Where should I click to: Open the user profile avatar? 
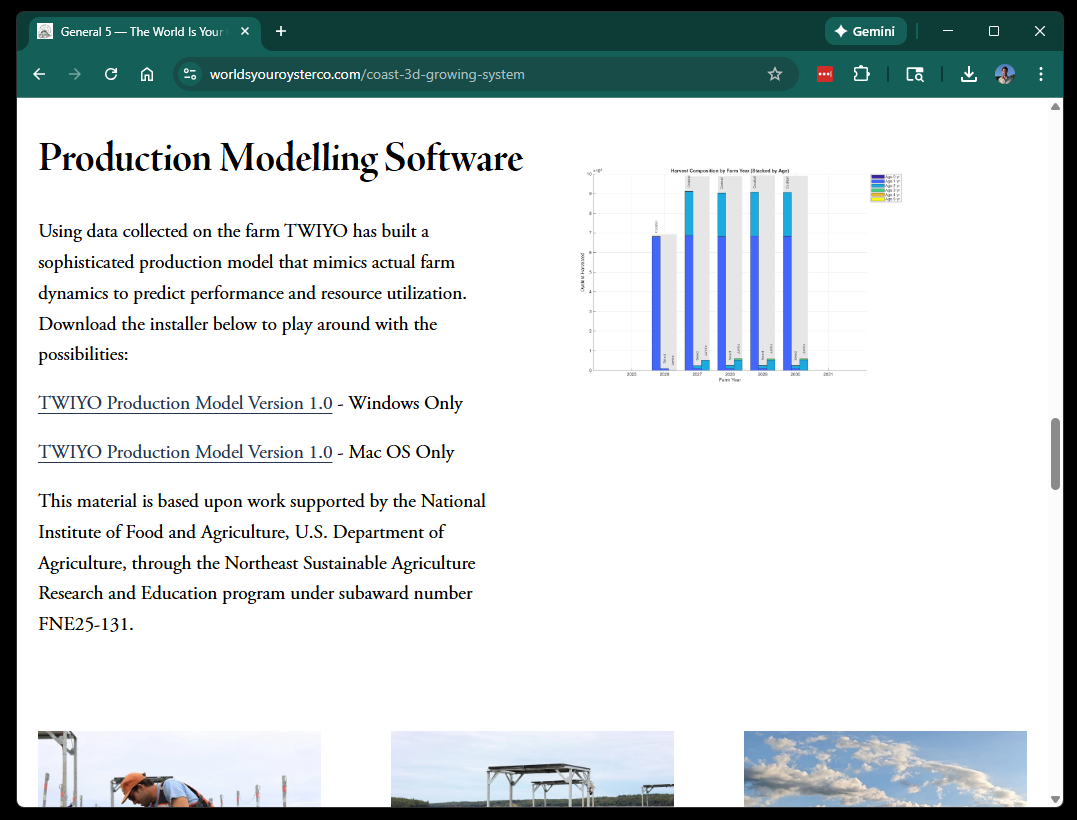[x=1005, y=74]
